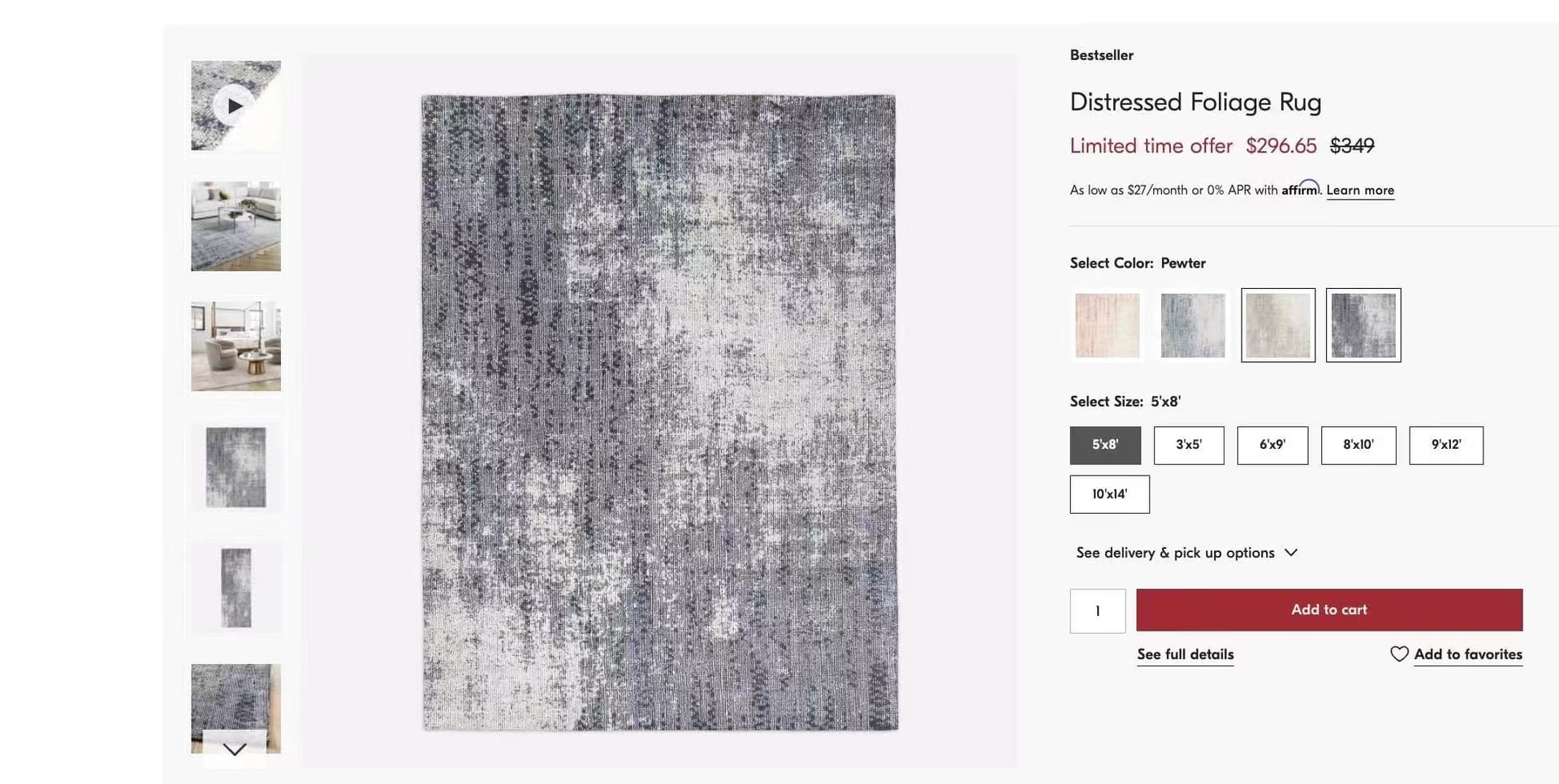Image resolution: width=1559 pixels, height=784 pixels.
Task: Choose the beige neutral color swatch
Action: [x=1278, y=325]
